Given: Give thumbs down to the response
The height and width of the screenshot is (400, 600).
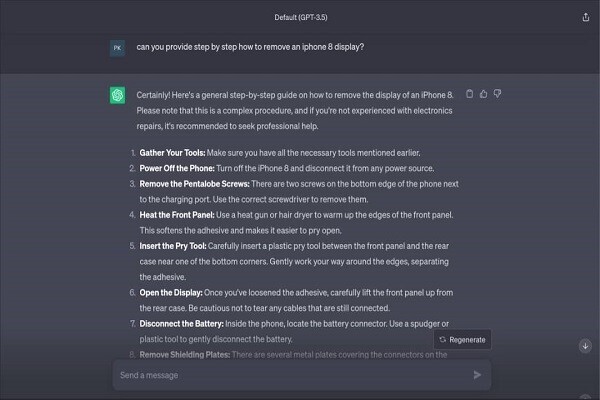Looking at the screenshot, I should (497, 94).
